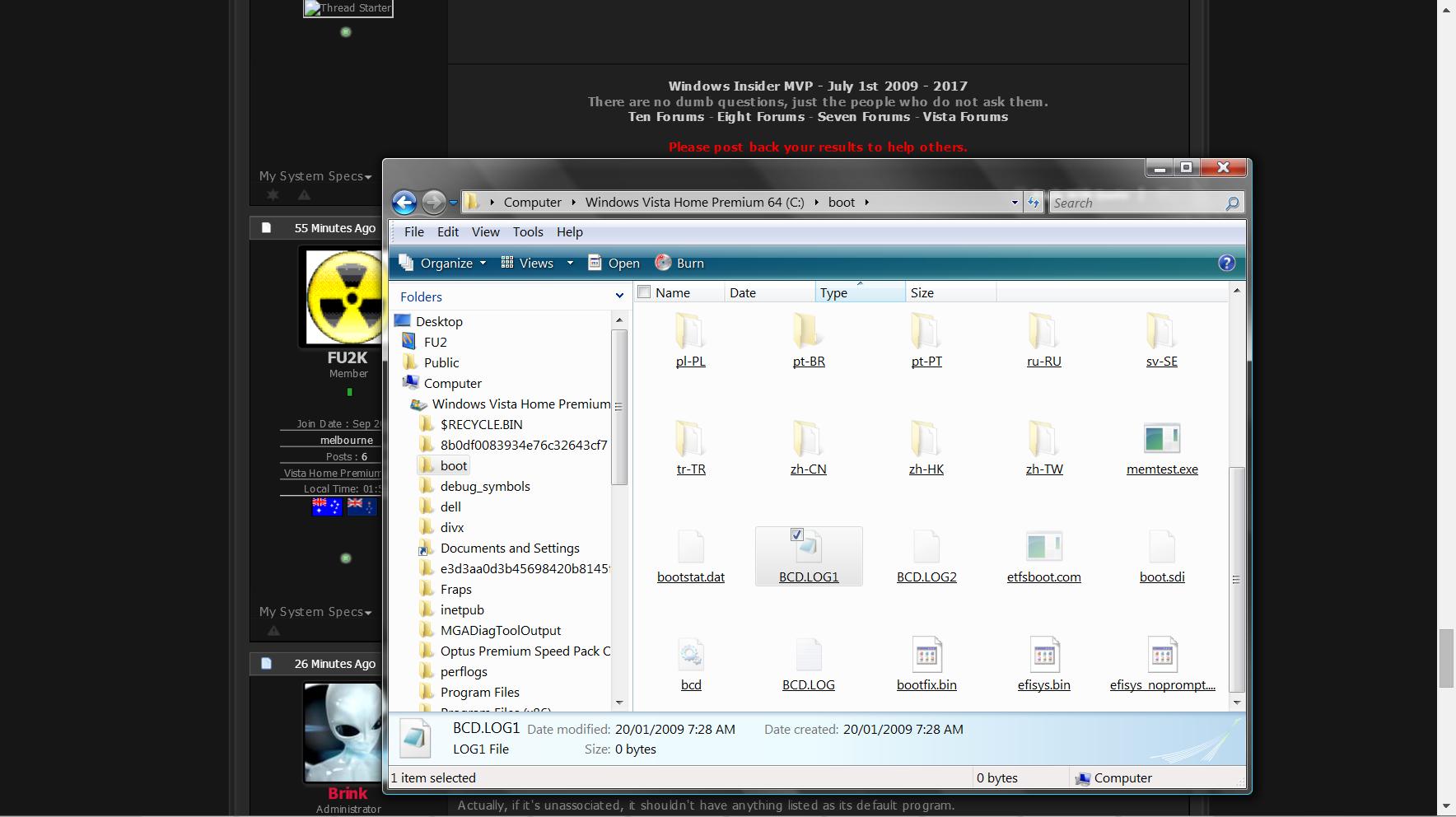
Task: Select the boot.sdi file icon
Action: [1162, 546]
